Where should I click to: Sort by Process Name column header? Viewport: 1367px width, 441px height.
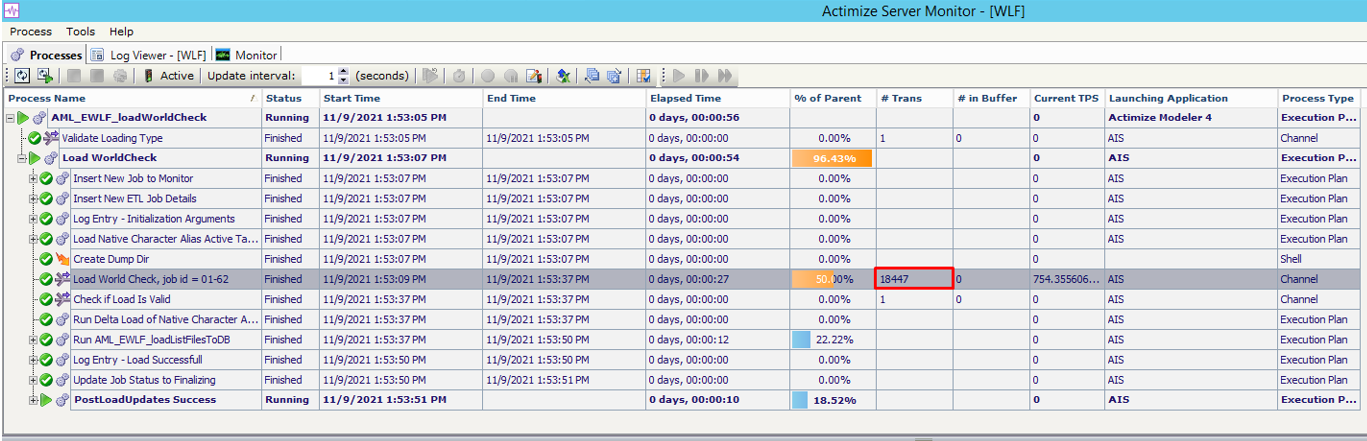133,98
